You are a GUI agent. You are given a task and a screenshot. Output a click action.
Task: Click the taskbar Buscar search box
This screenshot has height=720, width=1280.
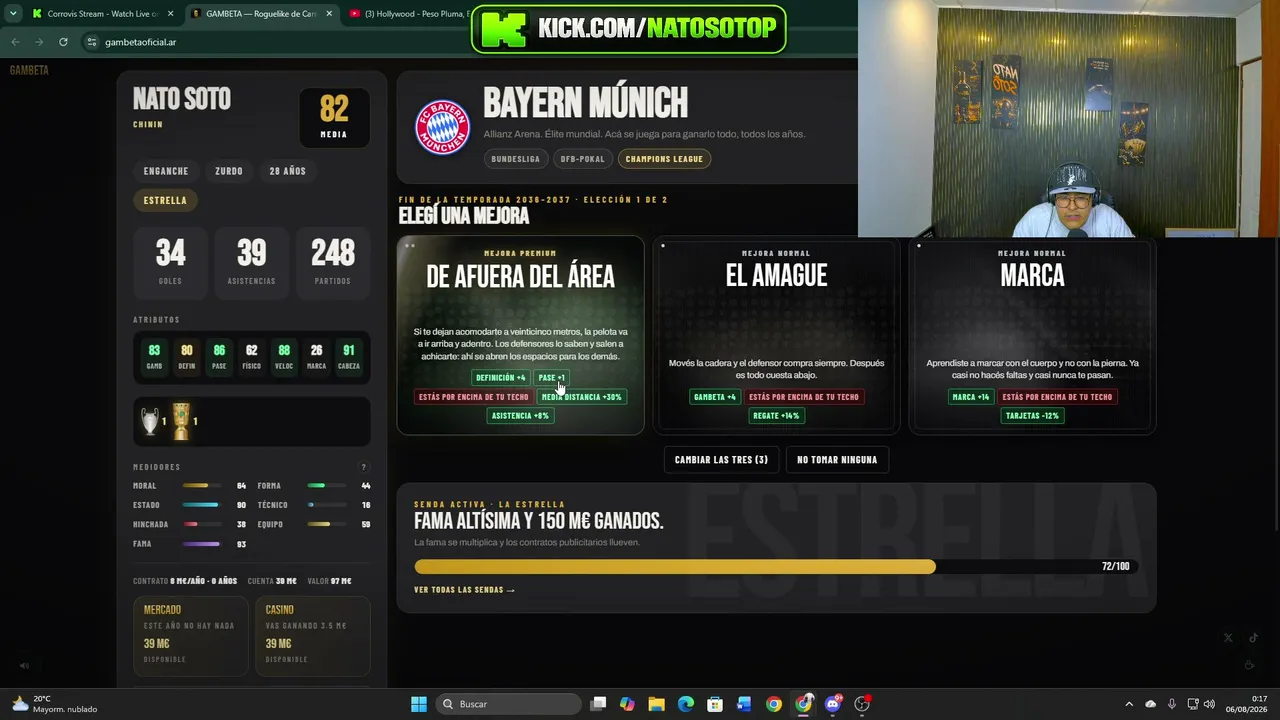(x=509, y=704)
